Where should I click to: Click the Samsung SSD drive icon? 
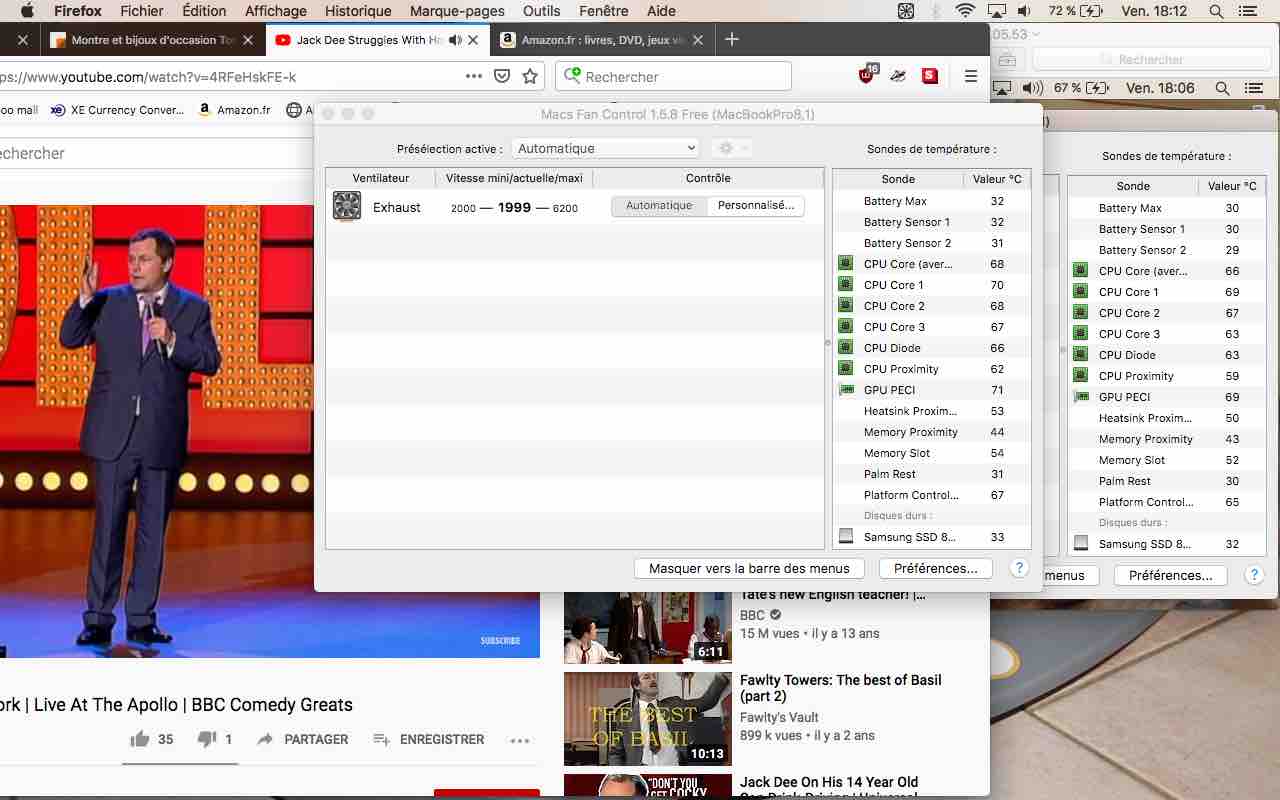click(846, 537)
